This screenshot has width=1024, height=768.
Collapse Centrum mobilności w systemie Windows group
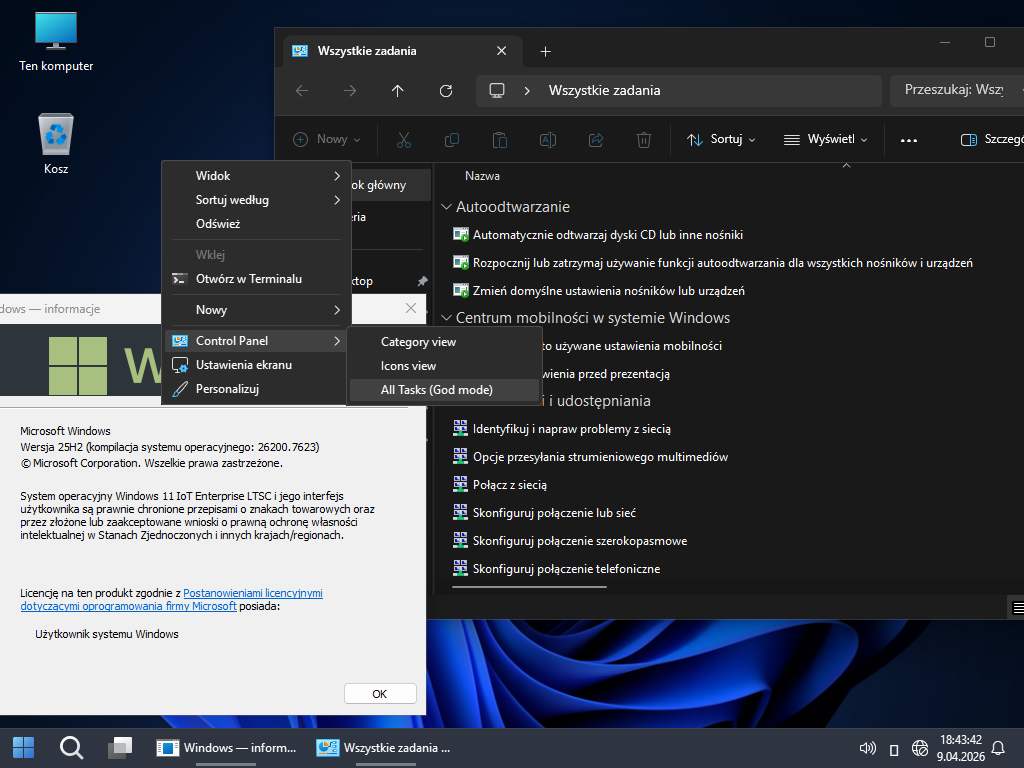(446, 318)
